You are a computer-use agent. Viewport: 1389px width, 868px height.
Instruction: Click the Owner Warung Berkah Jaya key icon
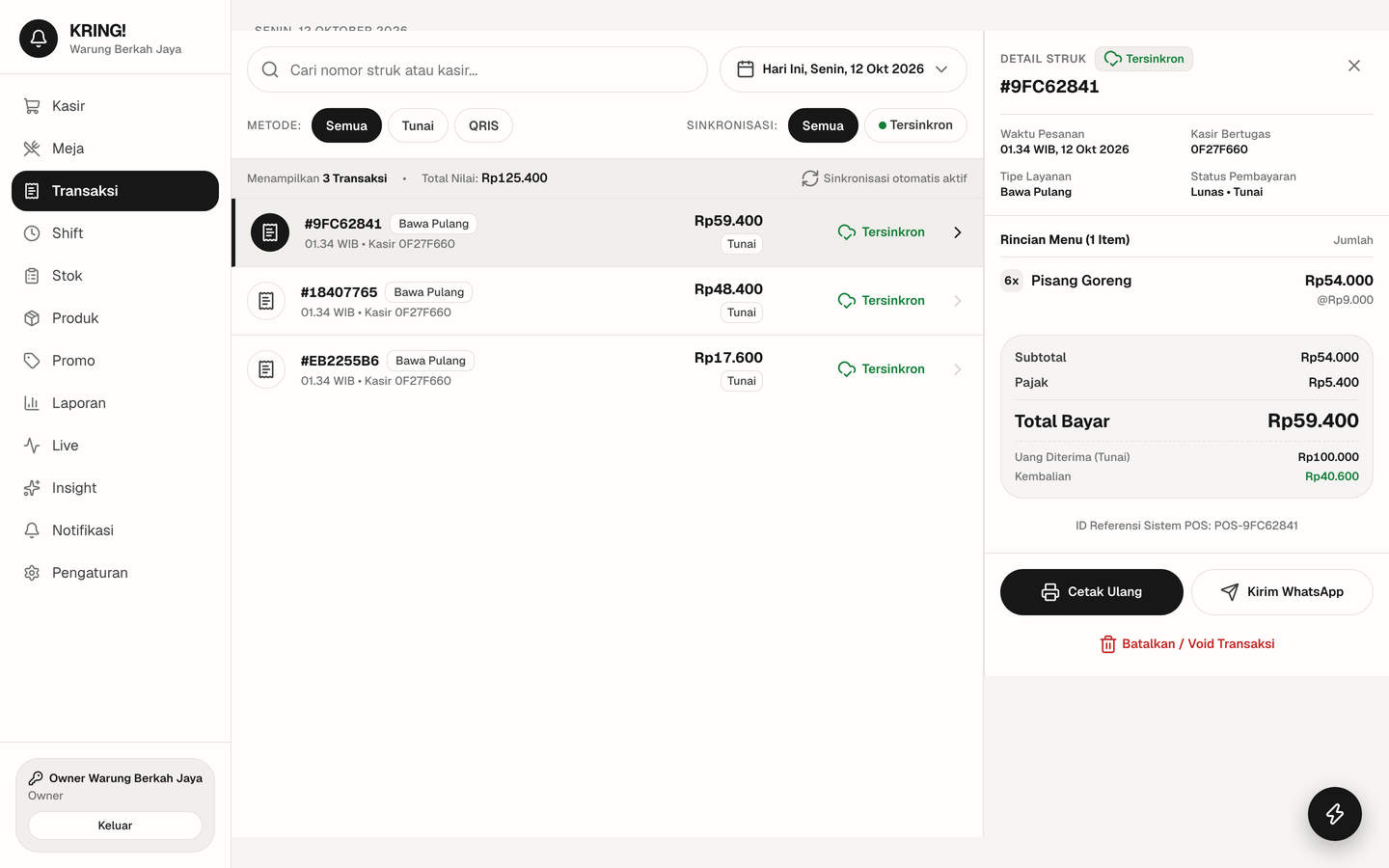(x=36, y=778)
